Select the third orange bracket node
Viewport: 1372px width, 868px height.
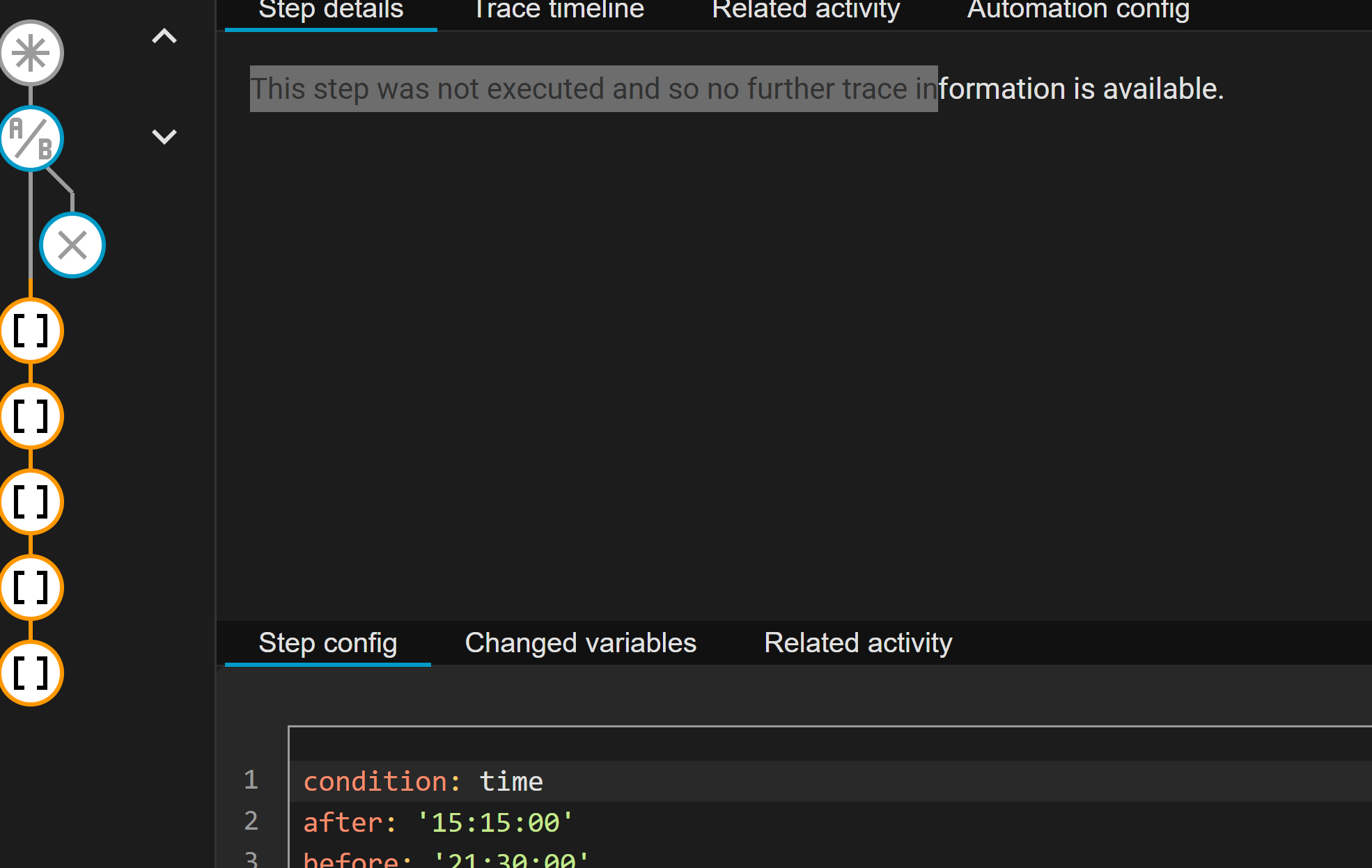click(x=31, y=502)
